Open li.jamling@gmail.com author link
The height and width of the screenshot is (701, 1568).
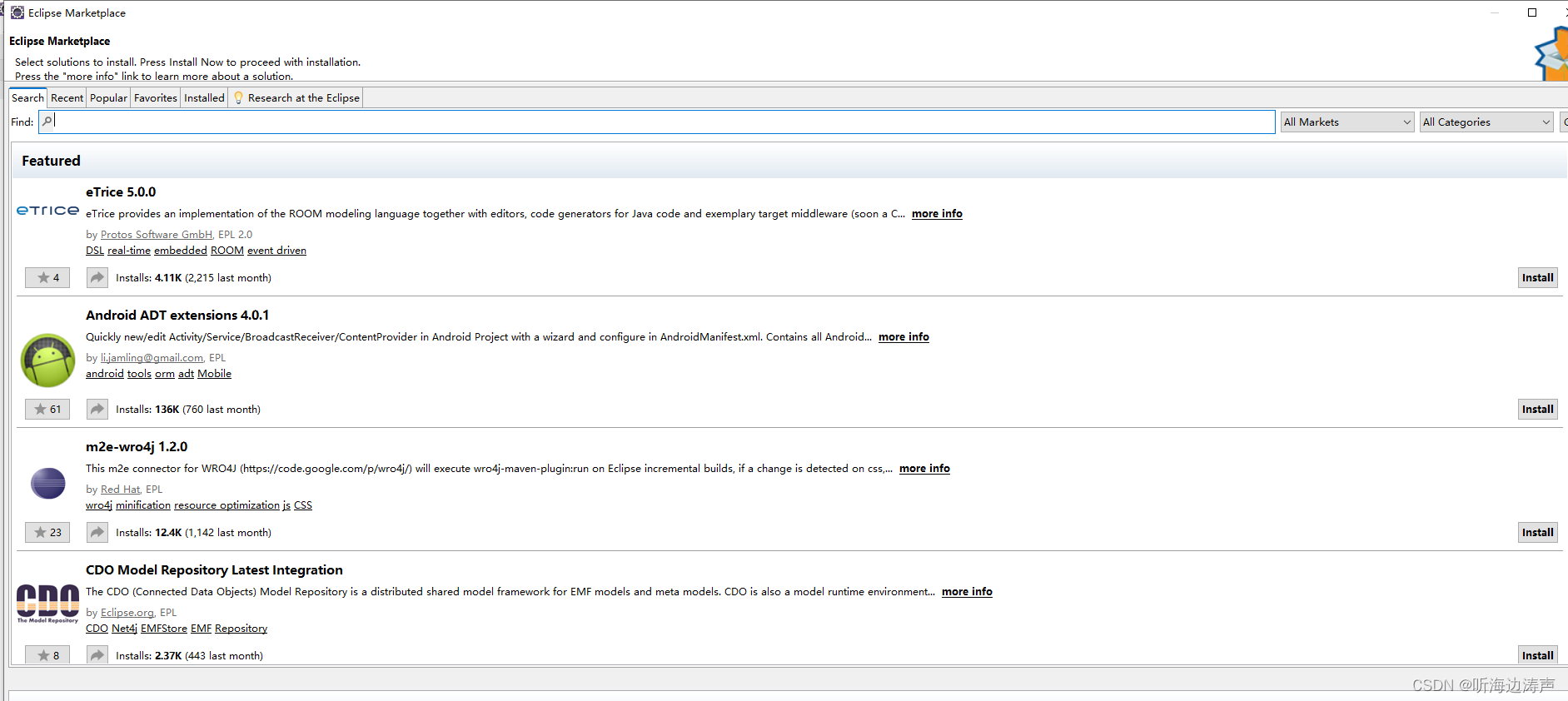click(x=152, y=358)
